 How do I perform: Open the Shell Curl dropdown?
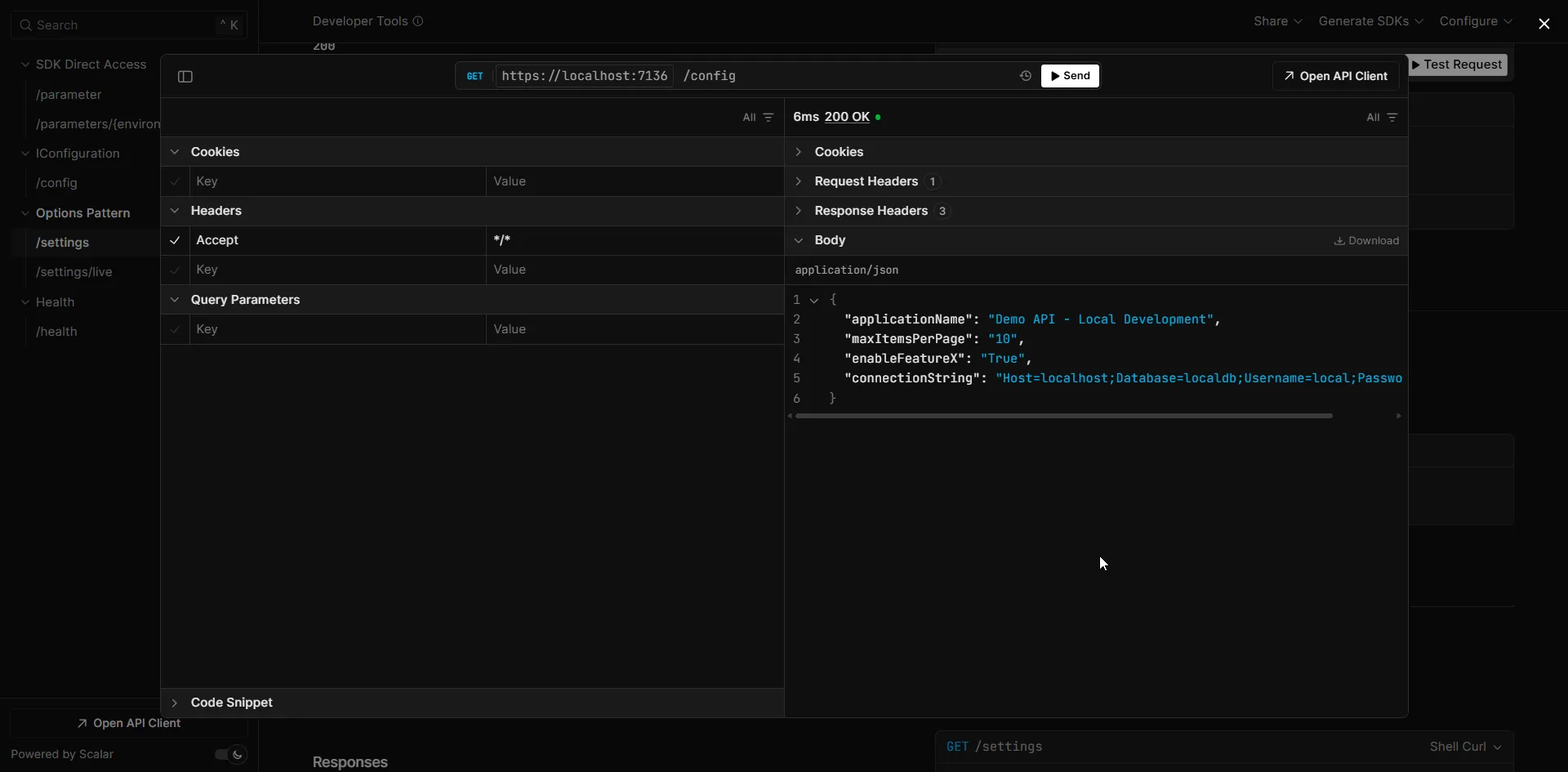[1465, 746]
